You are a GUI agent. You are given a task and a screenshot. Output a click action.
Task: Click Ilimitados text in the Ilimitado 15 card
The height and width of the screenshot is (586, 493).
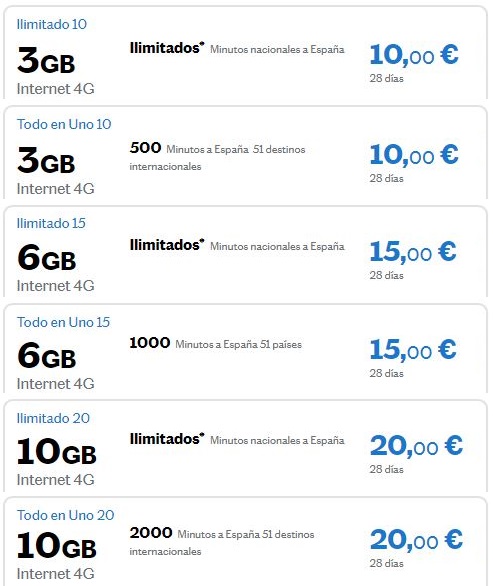point(167,245)
